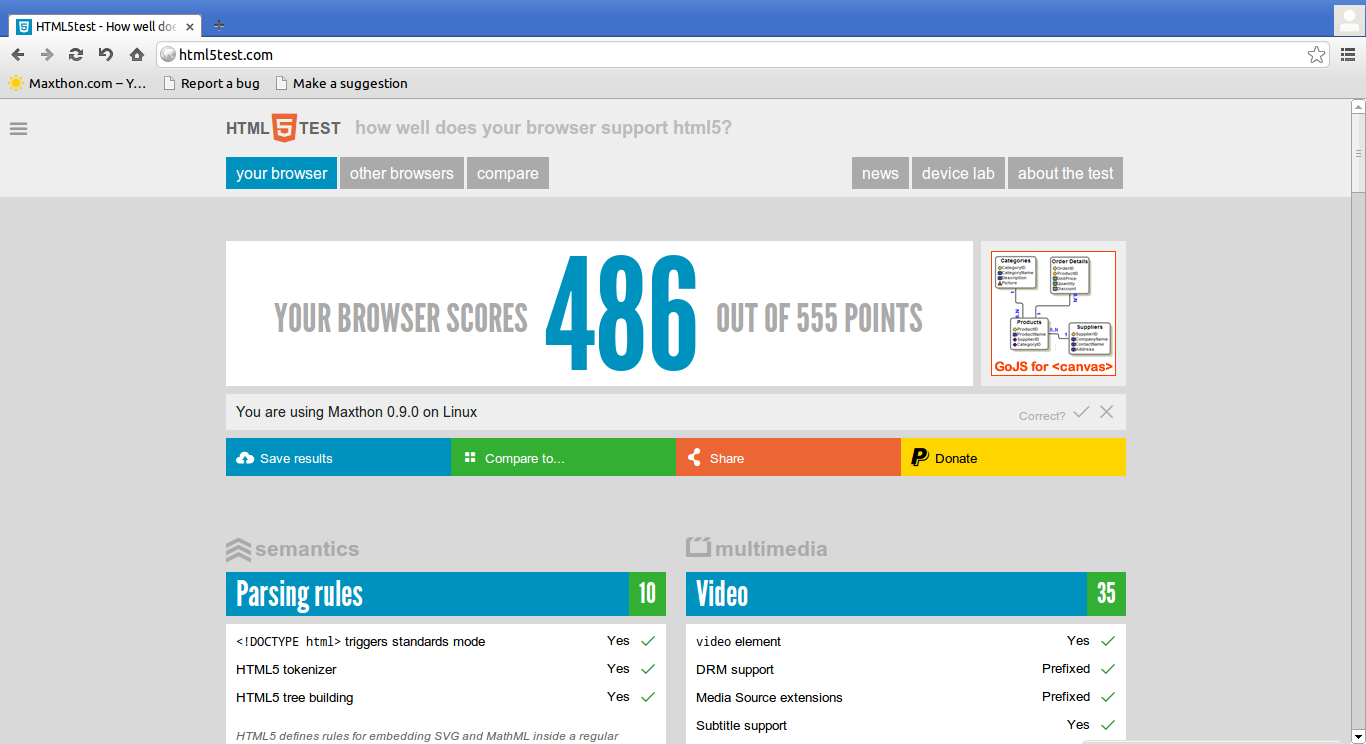Navigate back with the back arrow
Image resolution: width=1366 pixels, height=744 pixels.
click(x=17, y=55)
